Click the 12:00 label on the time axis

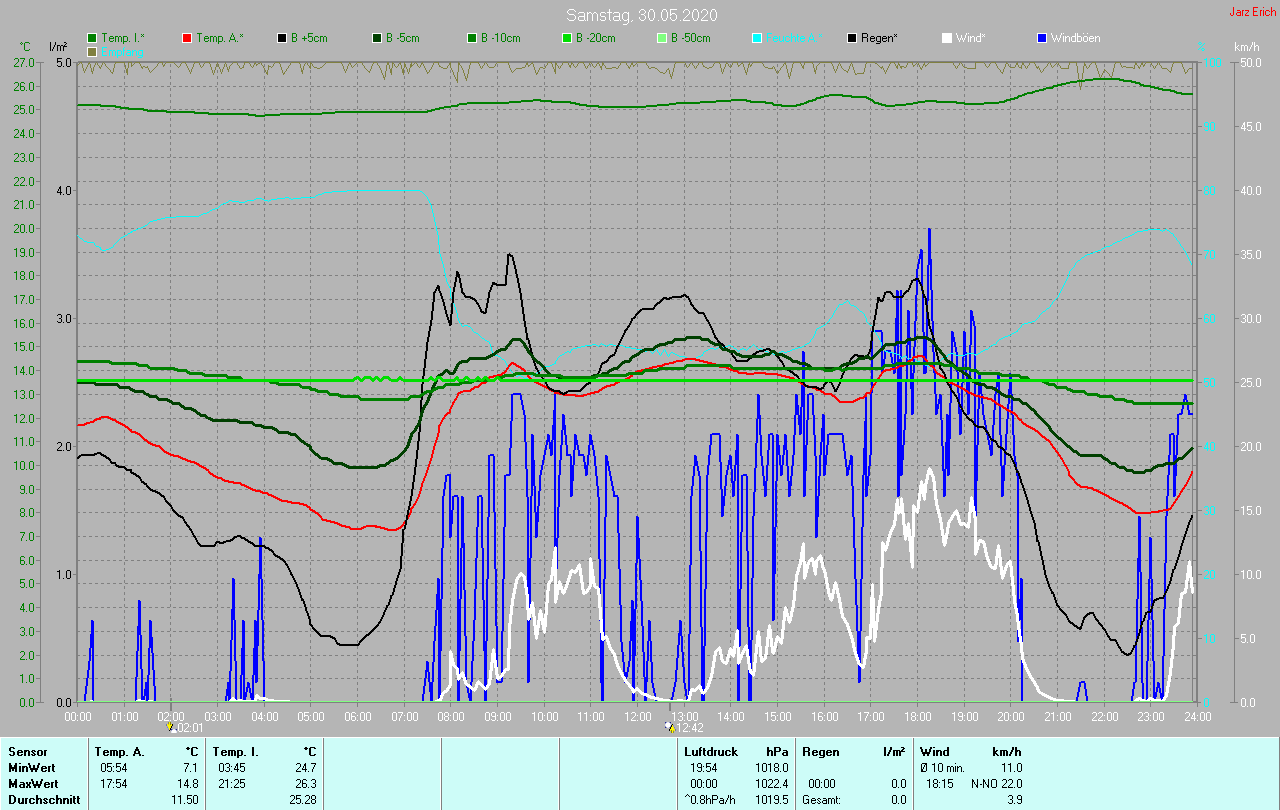tap(637, 717)
